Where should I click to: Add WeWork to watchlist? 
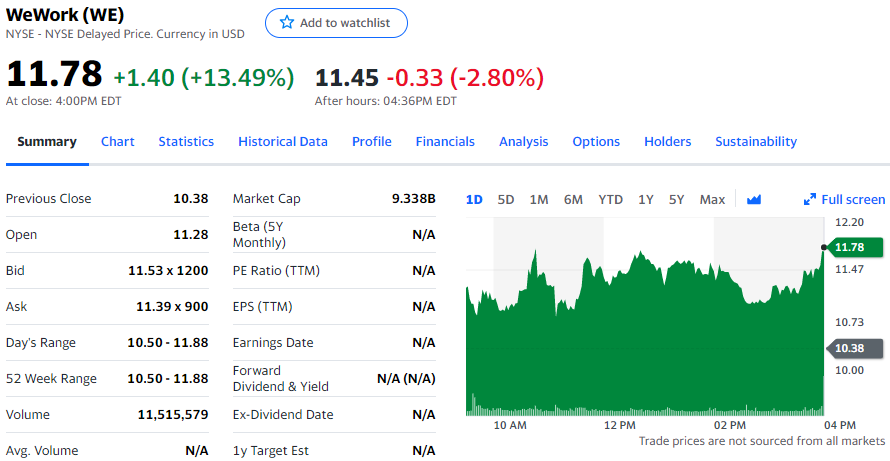click(336, 23)
